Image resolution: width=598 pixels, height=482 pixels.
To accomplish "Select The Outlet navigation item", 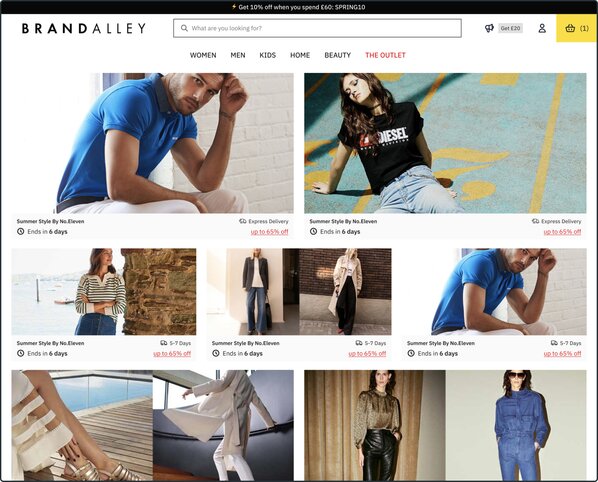I will point(385,55).
